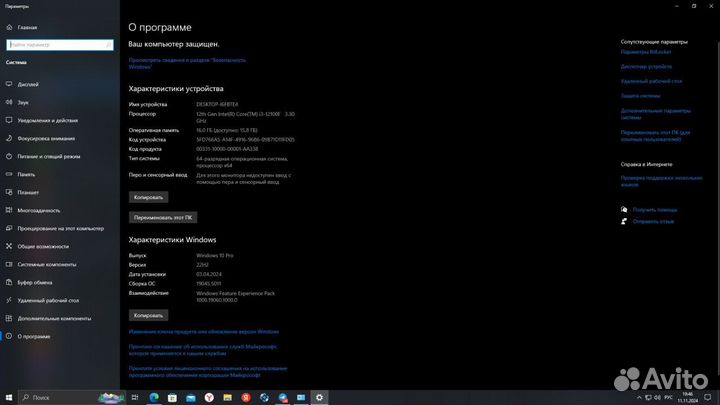
Task: Open File Explorer from taskbar
Action: [x=227, y=397]
